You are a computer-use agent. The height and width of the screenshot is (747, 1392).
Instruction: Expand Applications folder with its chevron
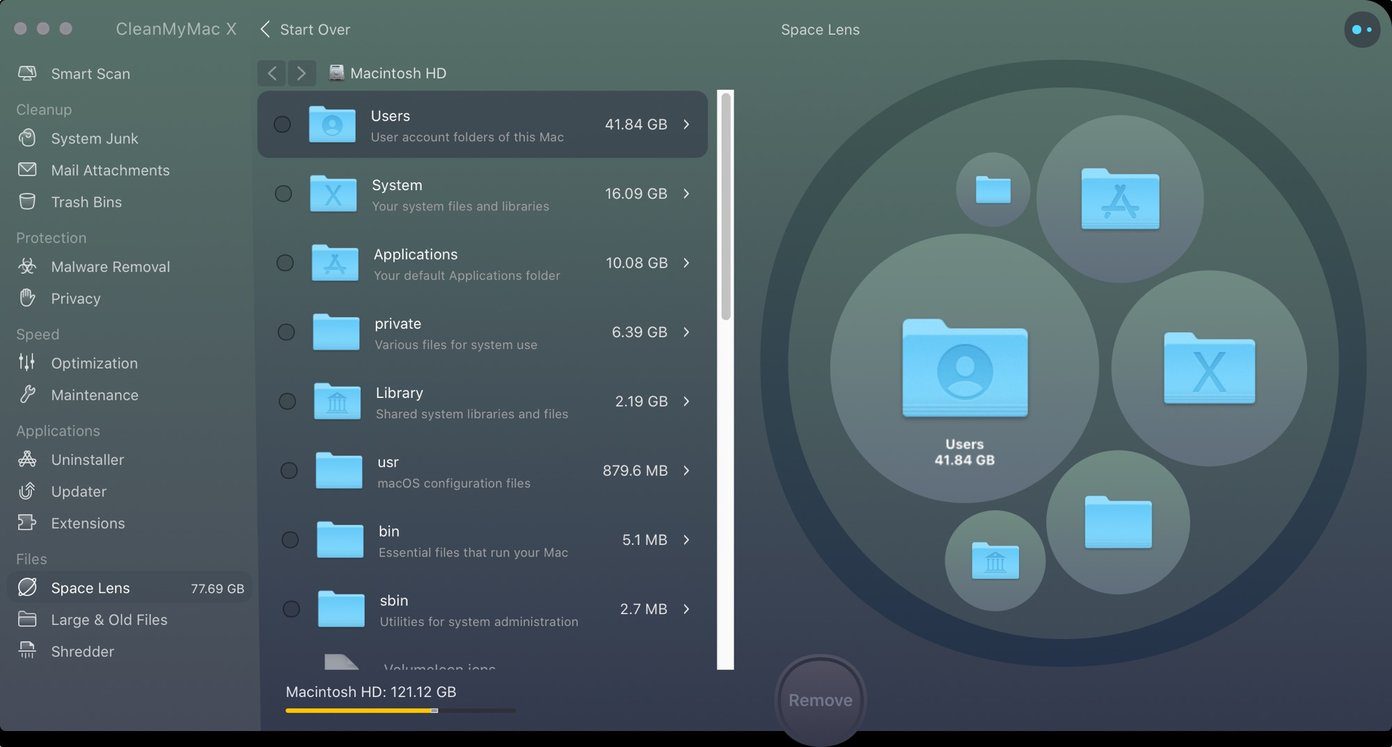pos(687,263)
